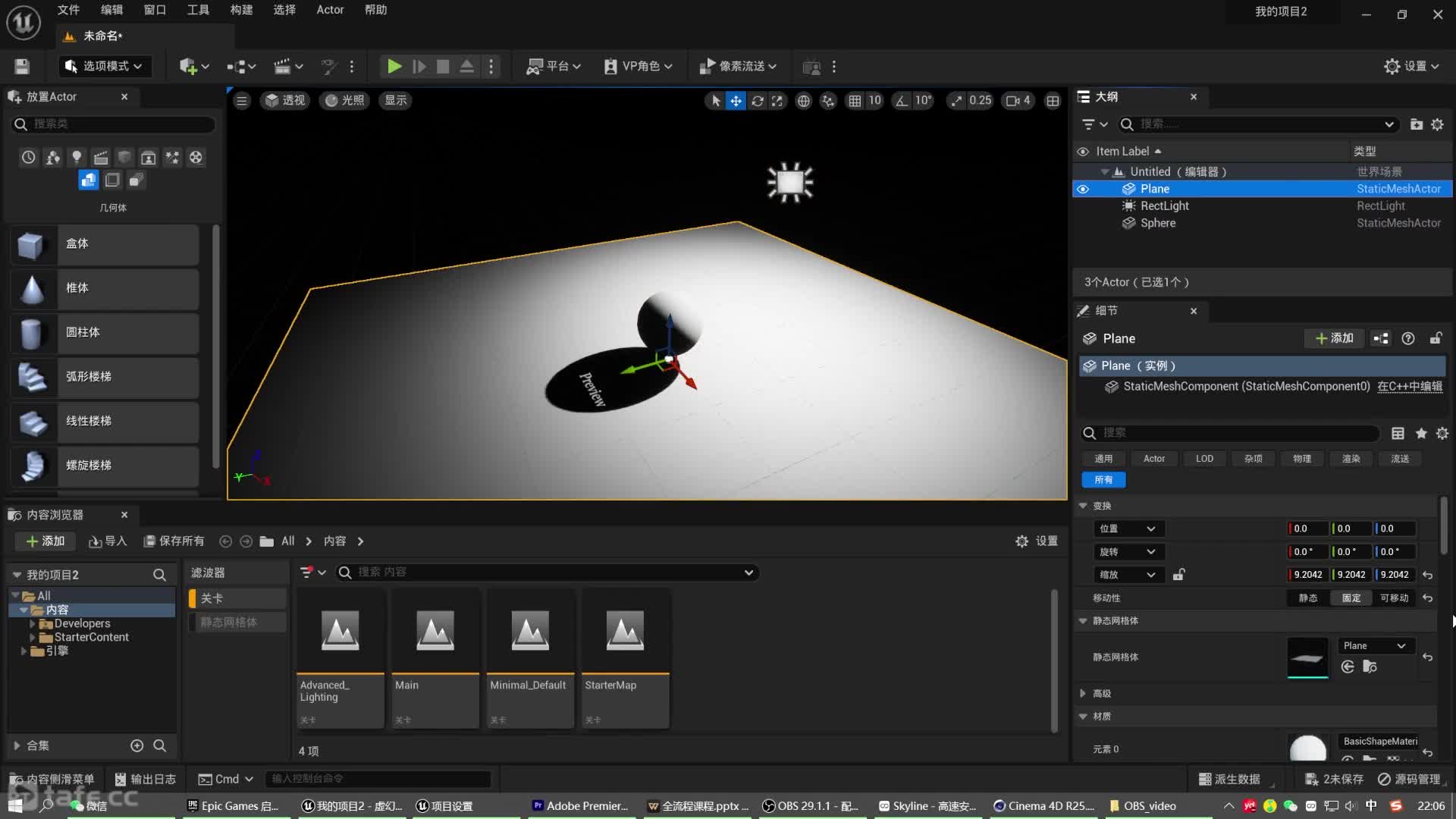The image size is (1456, 819).
Task: Click the material white sphere swatch
Action: (1307, 748)
